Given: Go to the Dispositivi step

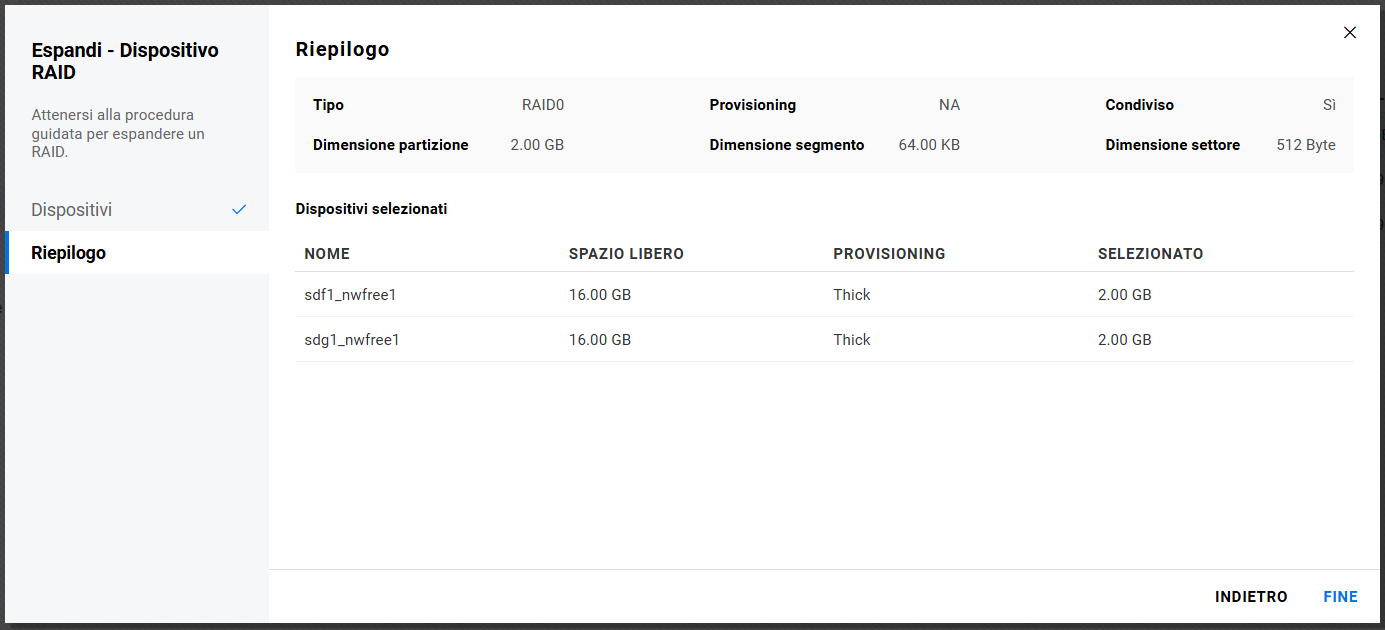Looking at the screenshot, I should (x=72, y=210).
